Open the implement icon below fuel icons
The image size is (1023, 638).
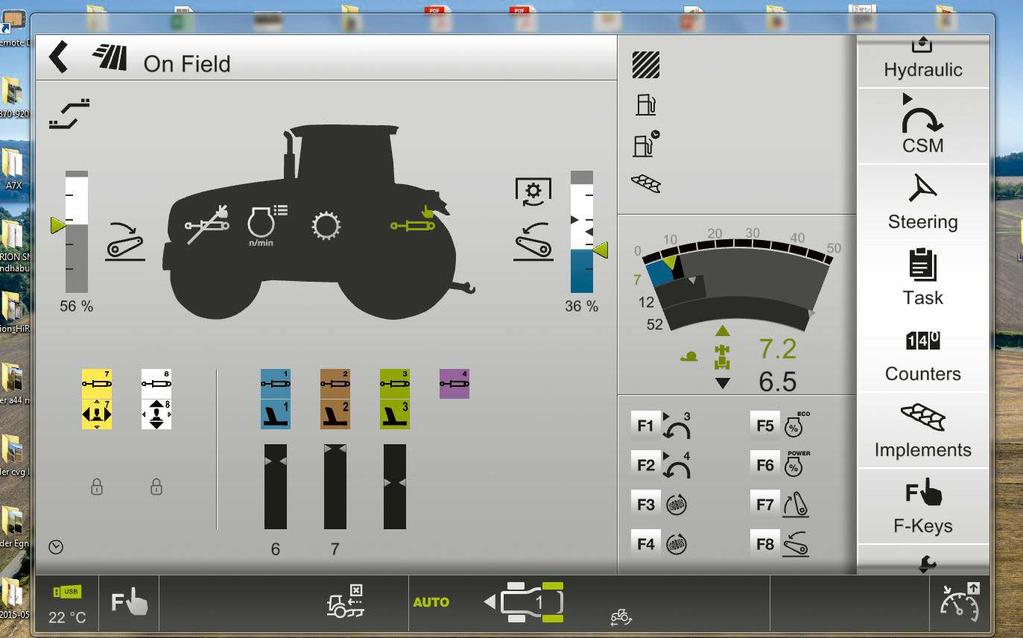coord(646,183)
